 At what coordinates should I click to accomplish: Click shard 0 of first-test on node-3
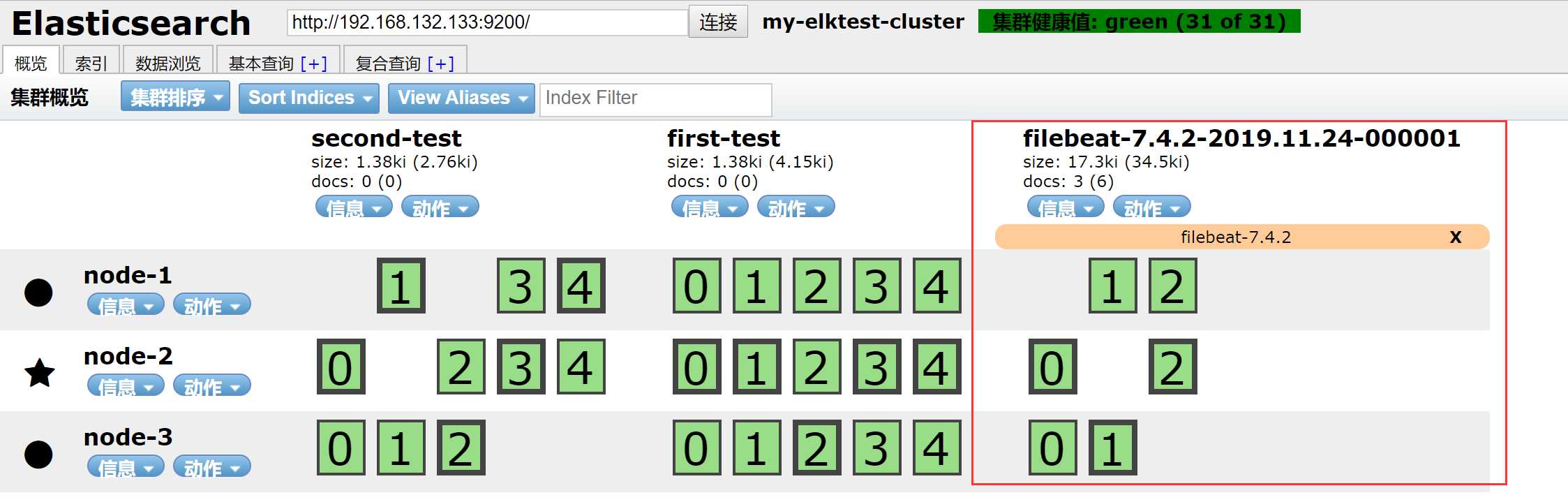(696, 448)
